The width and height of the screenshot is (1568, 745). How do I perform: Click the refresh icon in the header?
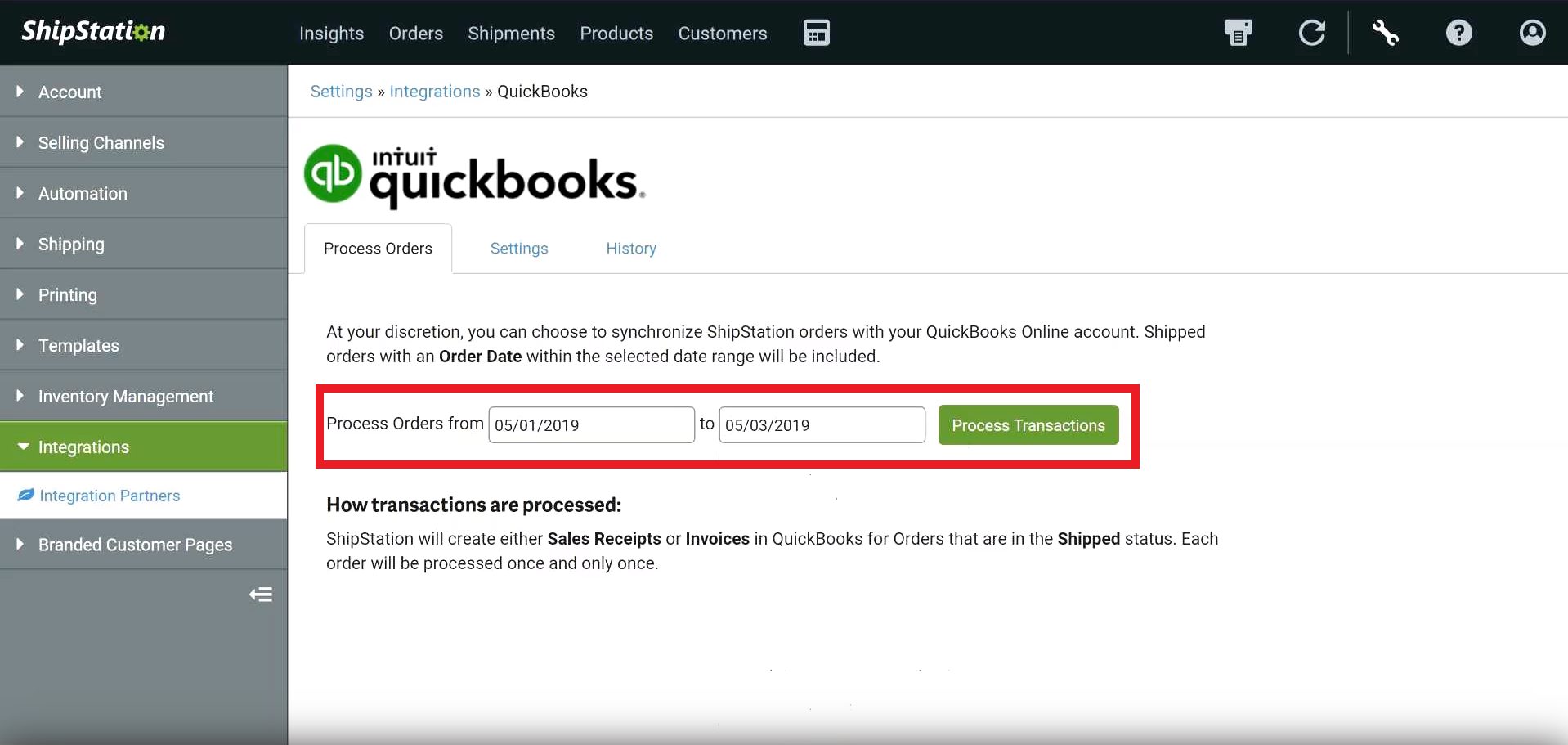tap(1311, 33)
